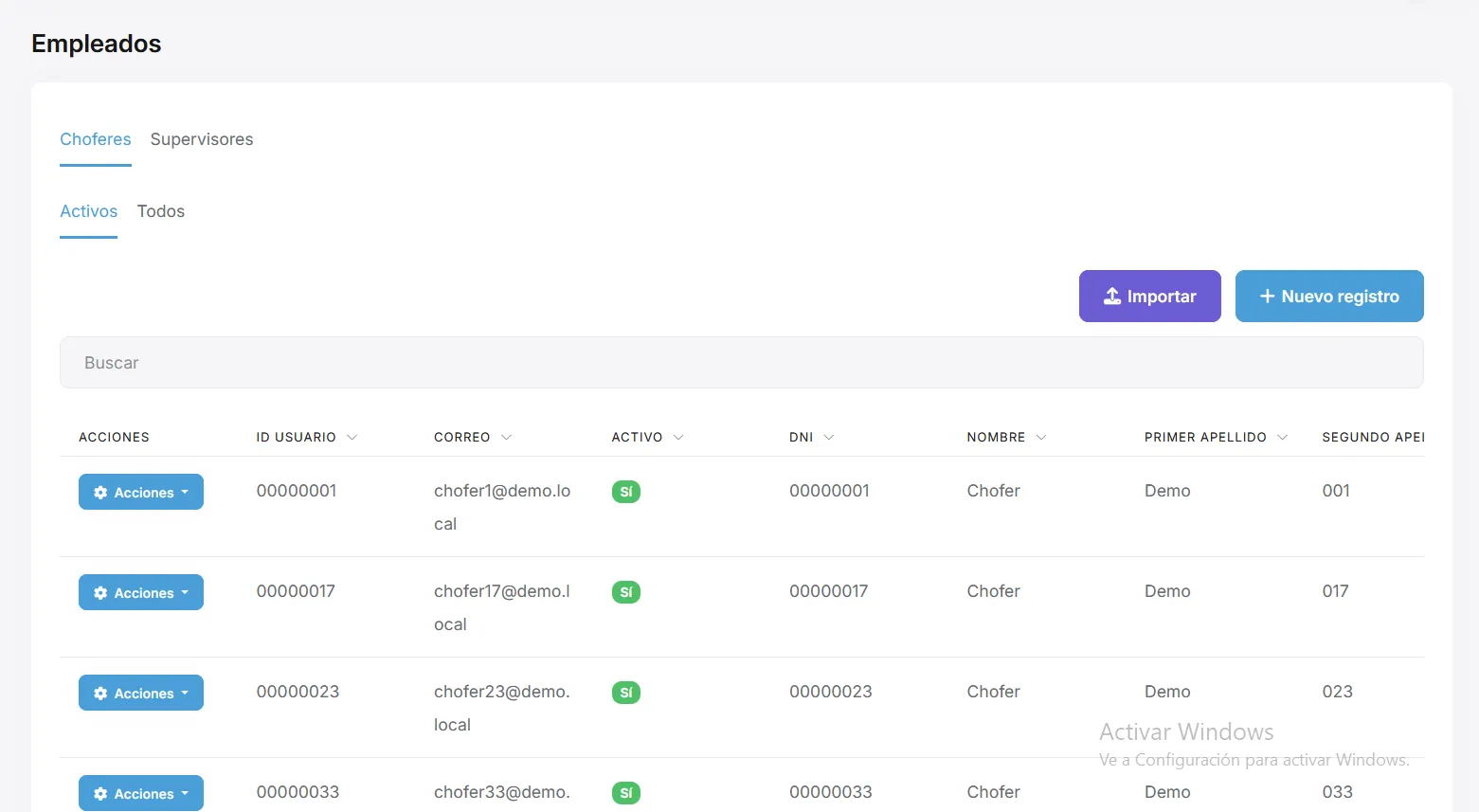The height and width of the screenshot is (812, 1479).
Task: Sort by PRIMER APELLIDO column chevron
Action: (1283, 437)
